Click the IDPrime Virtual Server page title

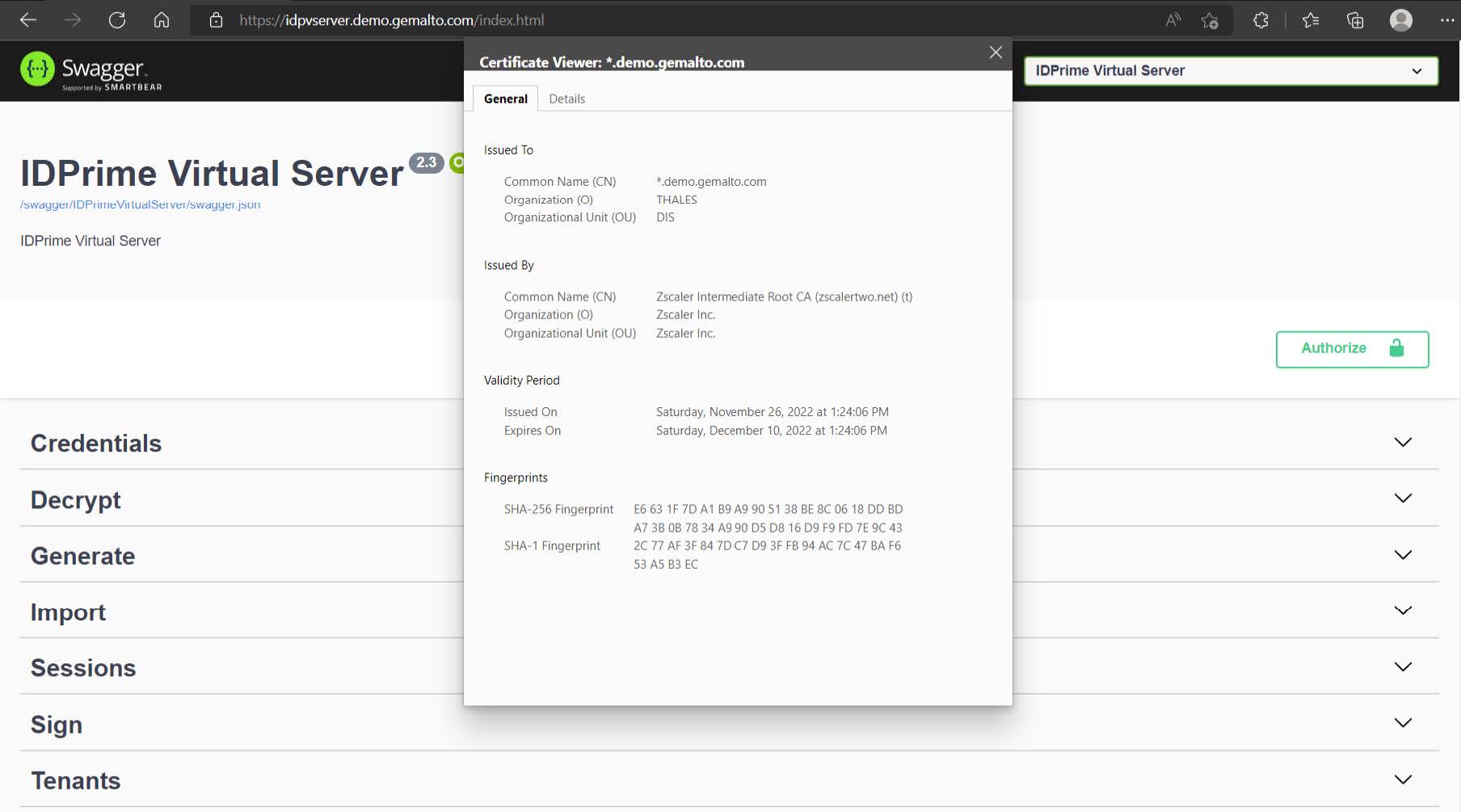click(212, 173)
